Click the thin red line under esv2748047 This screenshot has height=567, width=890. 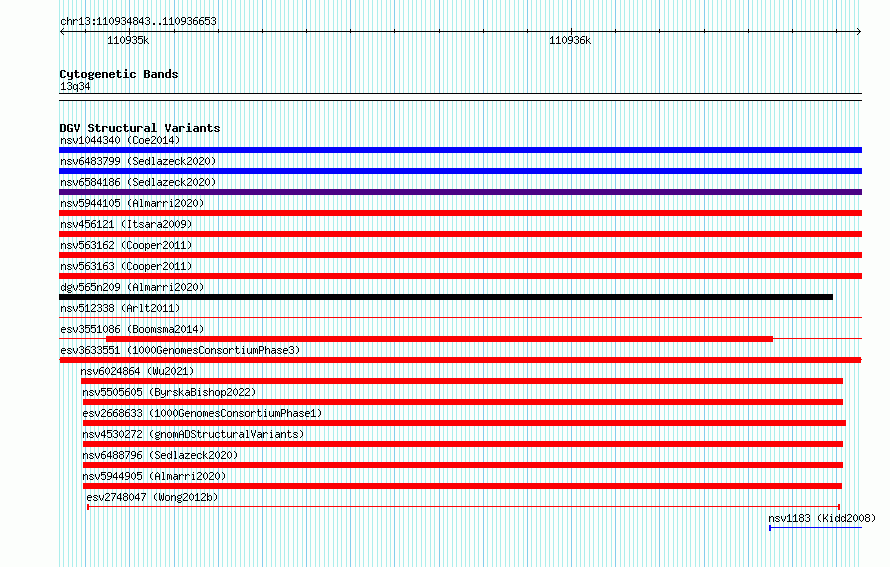click(x=463, y=506)
